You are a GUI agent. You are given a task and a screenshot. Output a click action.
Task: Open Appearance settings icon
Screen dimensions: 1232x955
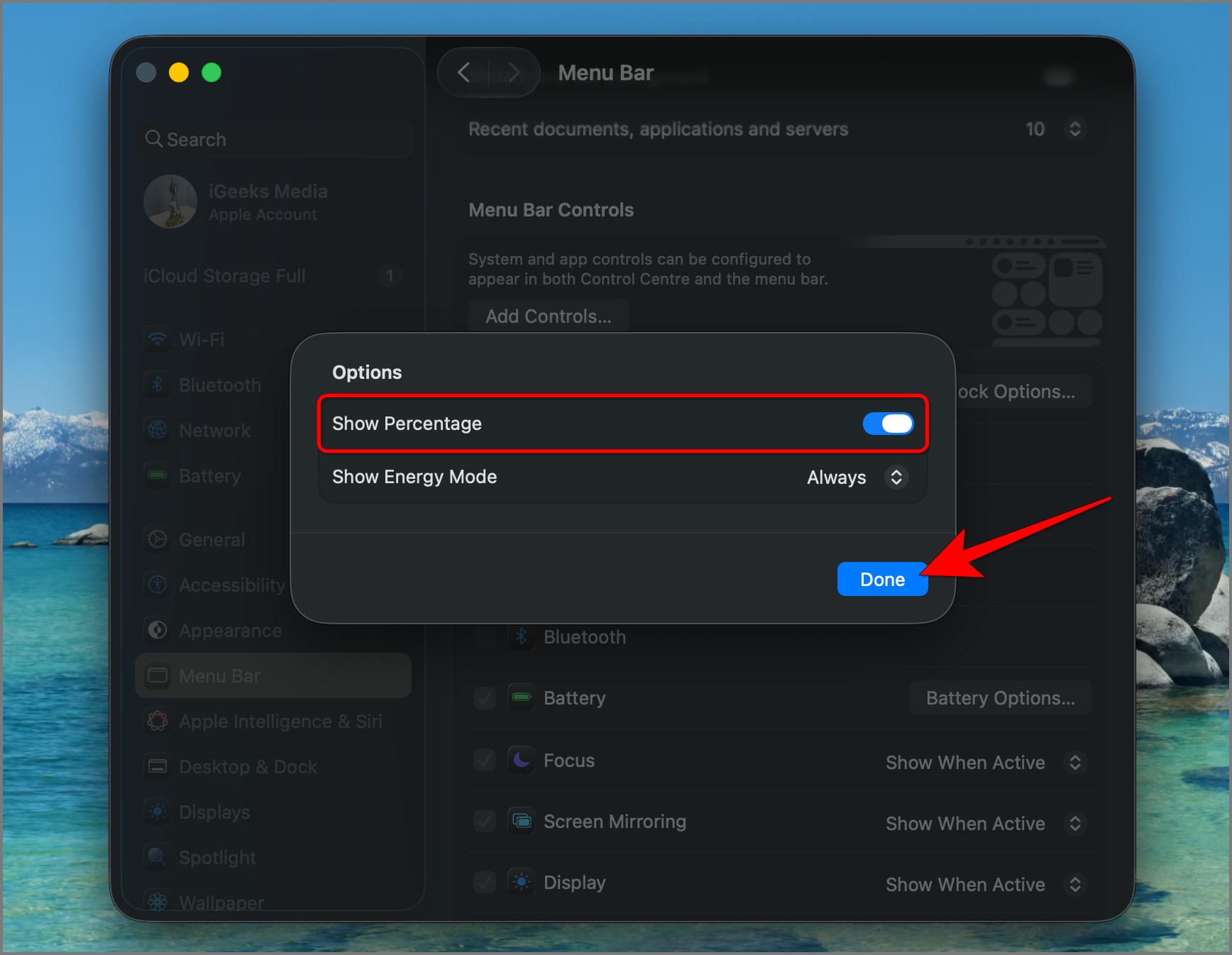(157, 630)
